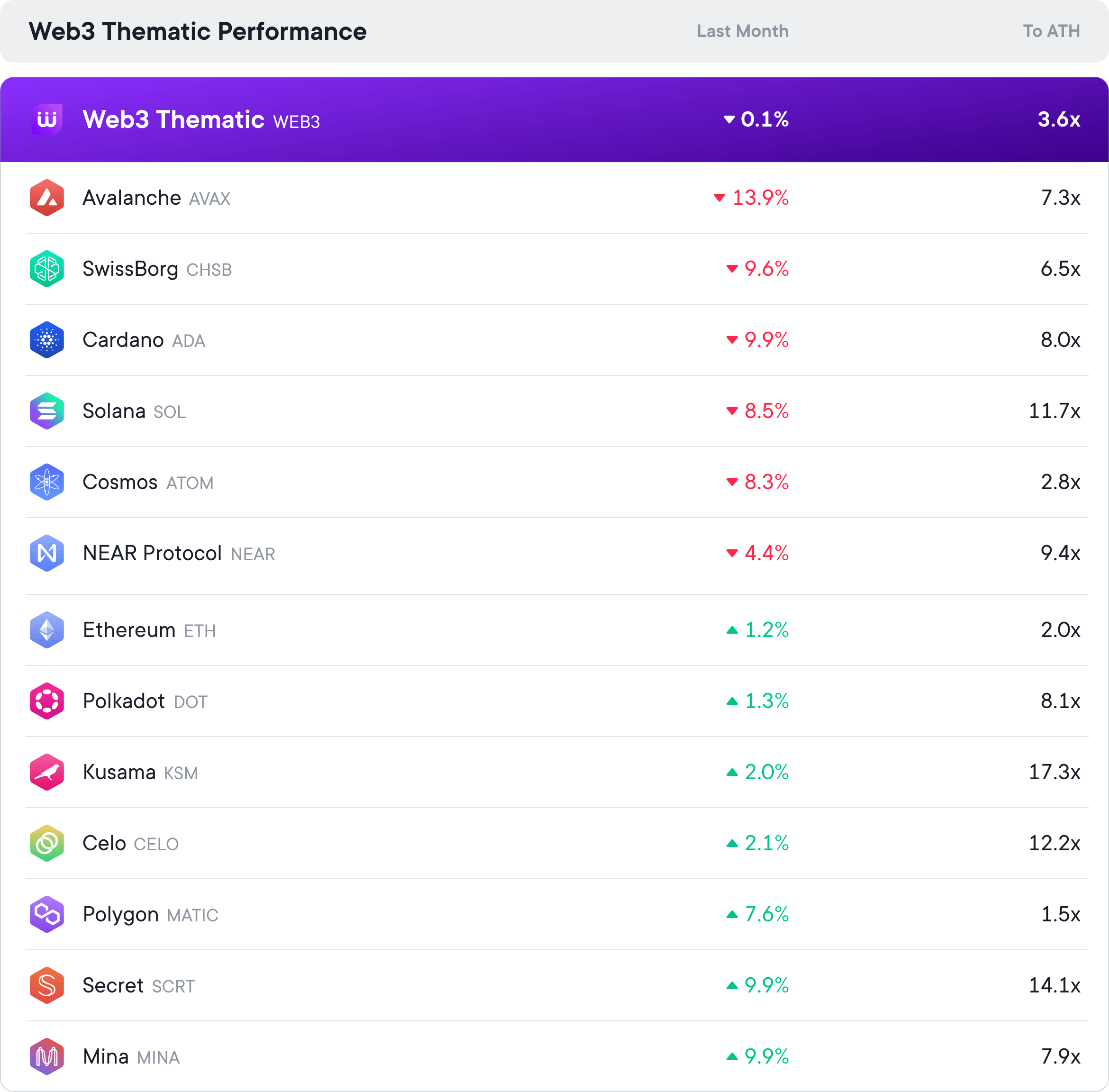This screenshot has height=1092, width=1109.
Task: Click the Cardano ADA coin icon
Action: [x=46, y=340]
